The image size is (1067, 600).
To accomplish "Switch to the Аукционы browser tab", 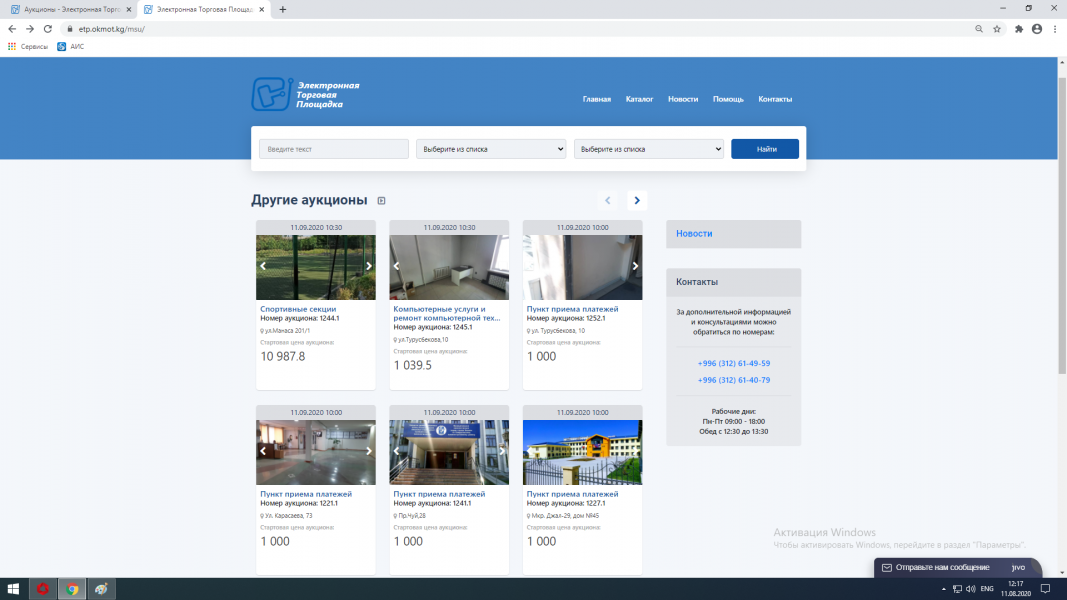I will pyautogui.click(x=70, y=9).
